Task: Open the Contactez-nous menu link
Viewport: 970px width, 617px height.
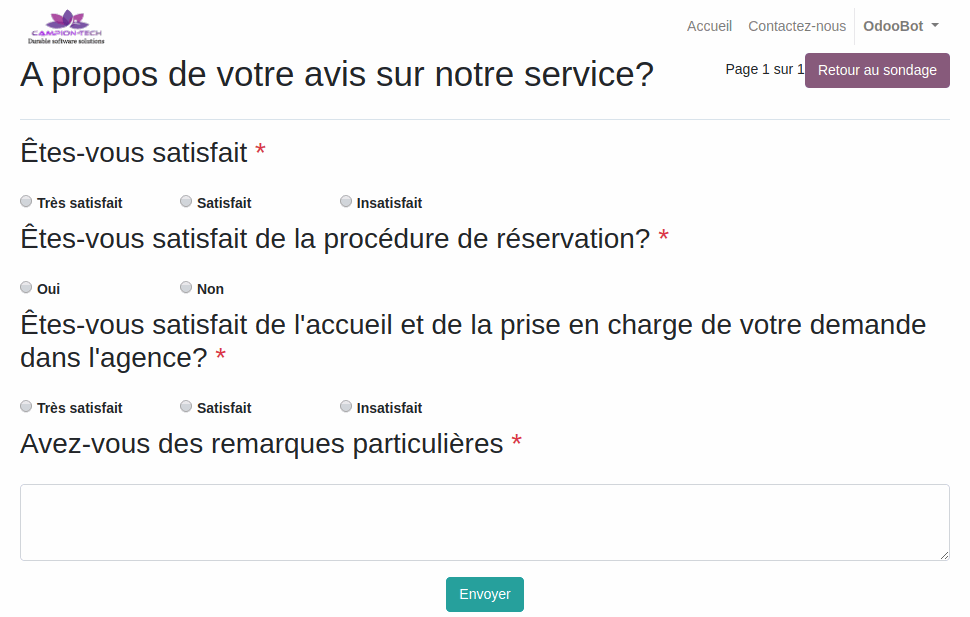Action: click(x=797, y=26)
